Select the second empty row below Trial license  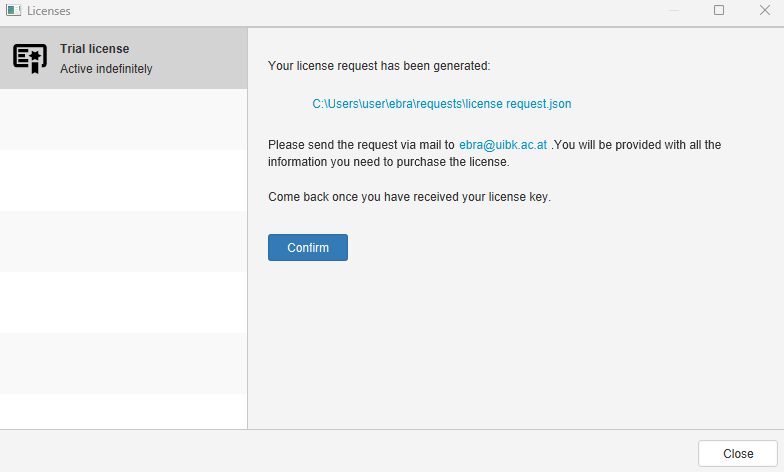click(123, 180)
